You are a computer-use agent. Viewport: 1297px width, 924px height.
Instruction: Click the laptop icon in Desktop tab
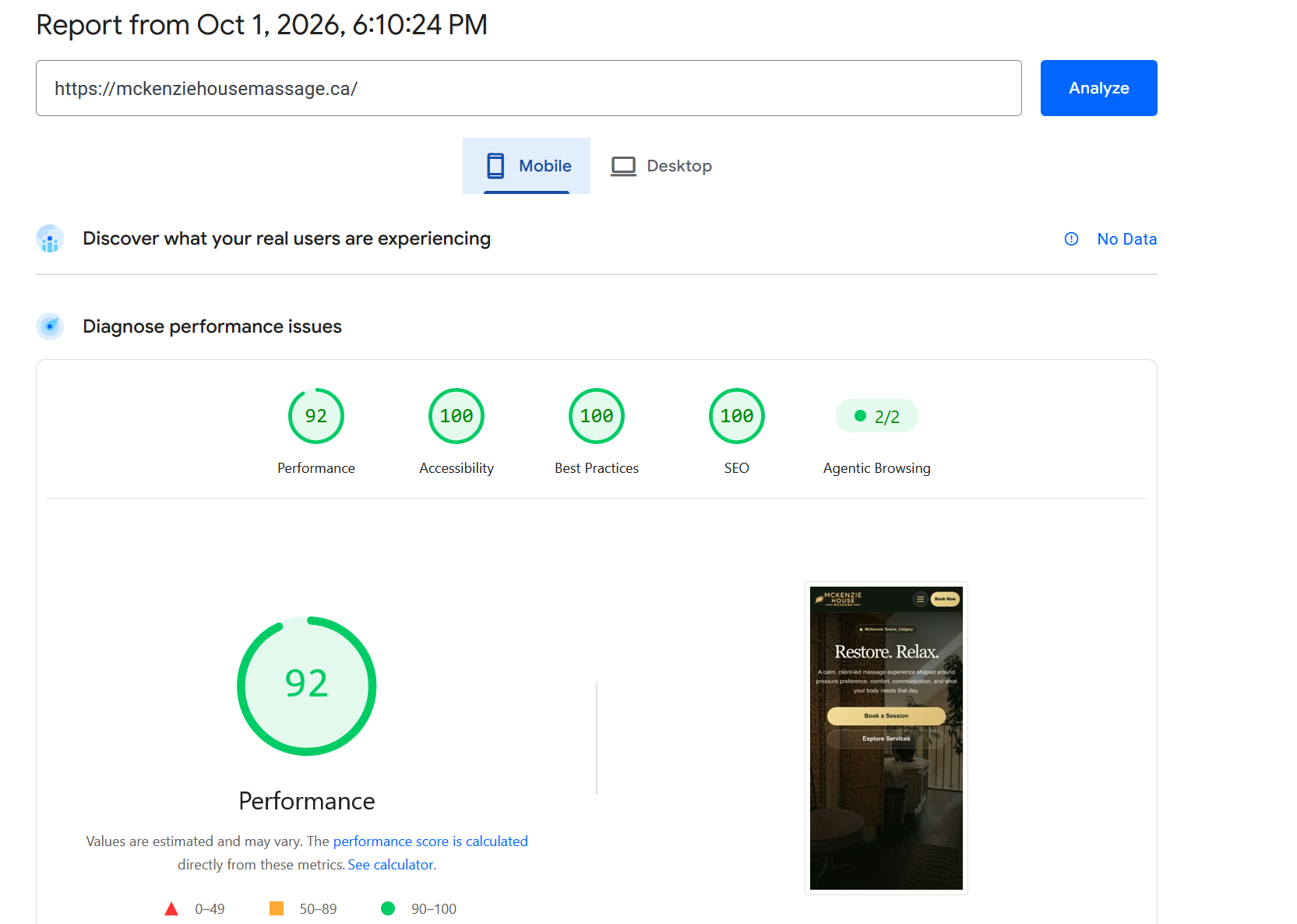tap(623, 166)
